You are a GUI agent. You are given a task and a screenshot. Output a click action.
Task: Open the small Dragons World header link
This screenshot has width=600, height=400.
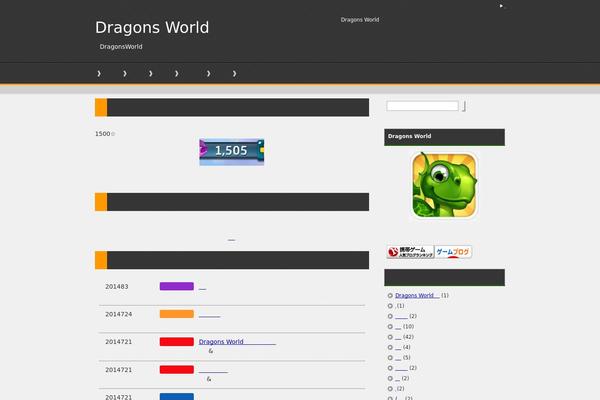(x=360, y=20)
